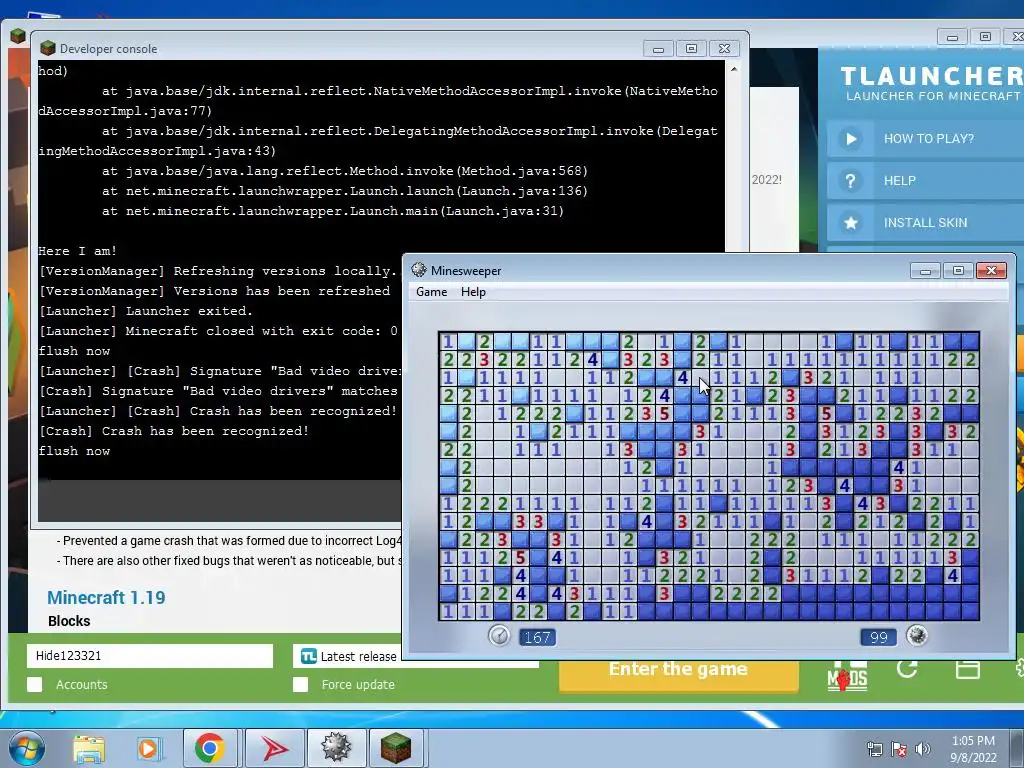Viewport: 1024px width, 768px height.
Task: Click the '[Launcher] Launcher exited.' console line
Action: pyautogui.click(x=146, y=311)
